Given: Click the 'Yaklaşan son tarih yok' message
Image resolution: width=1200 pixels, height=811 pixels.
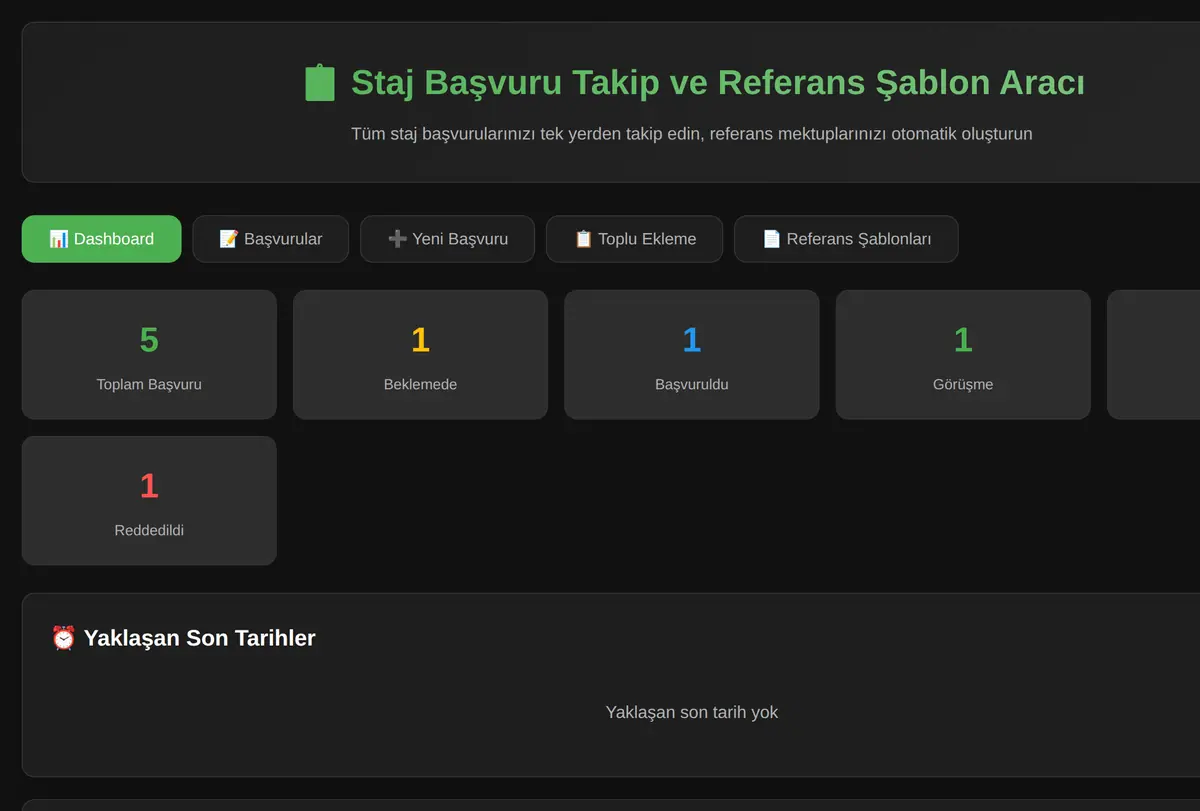Looking at the screenshot, I should [x=692, y=712].
